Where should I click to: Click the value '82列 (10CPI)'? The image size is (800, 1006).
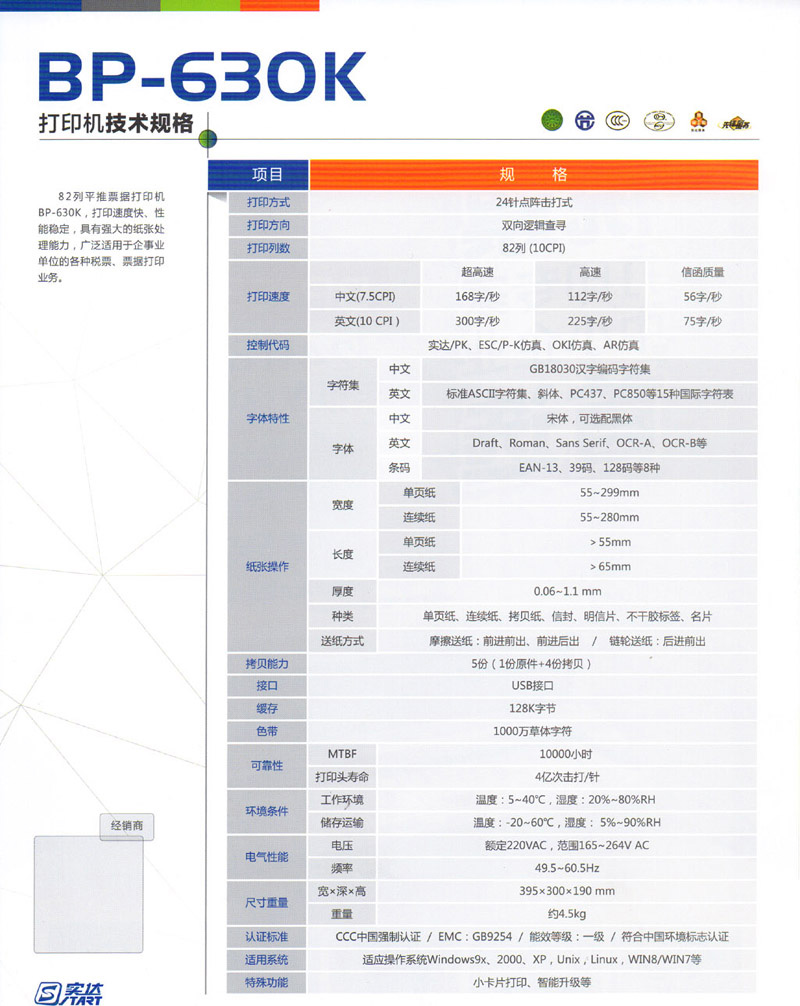pyautogui.click(x=534, y=248)
